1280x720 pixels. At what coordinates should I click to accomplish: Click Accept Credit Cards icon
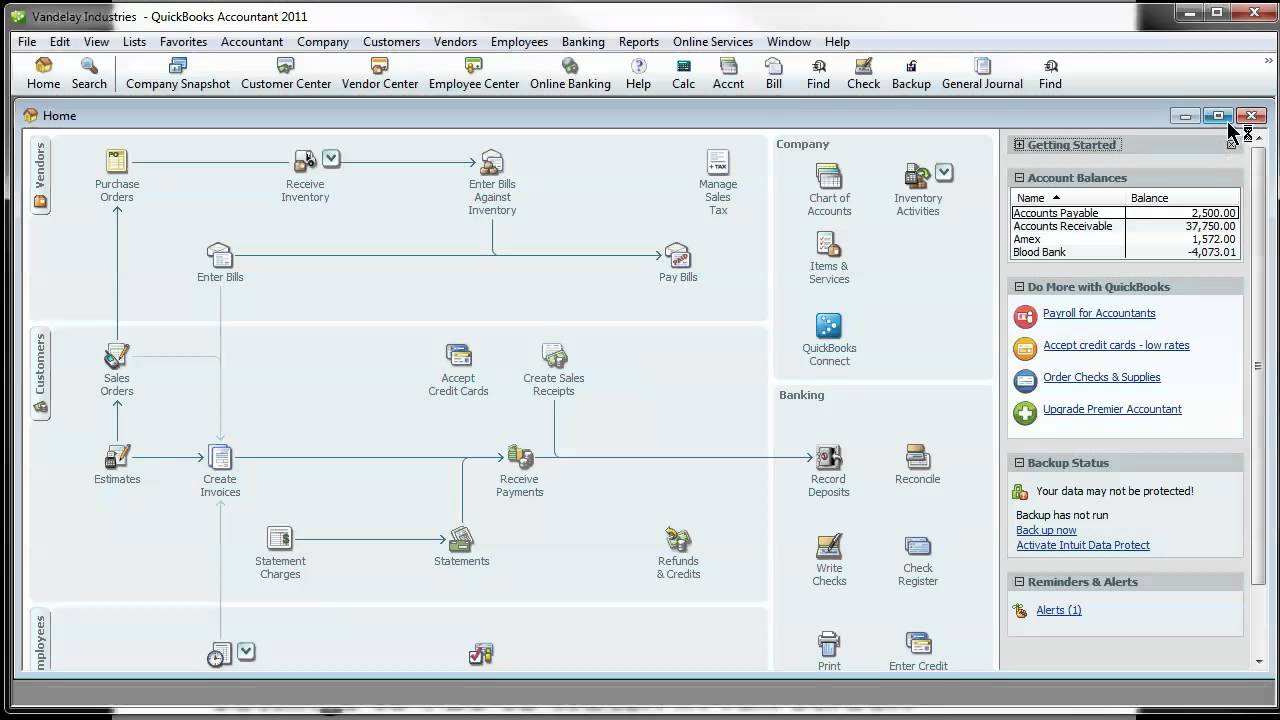[458, 356]
